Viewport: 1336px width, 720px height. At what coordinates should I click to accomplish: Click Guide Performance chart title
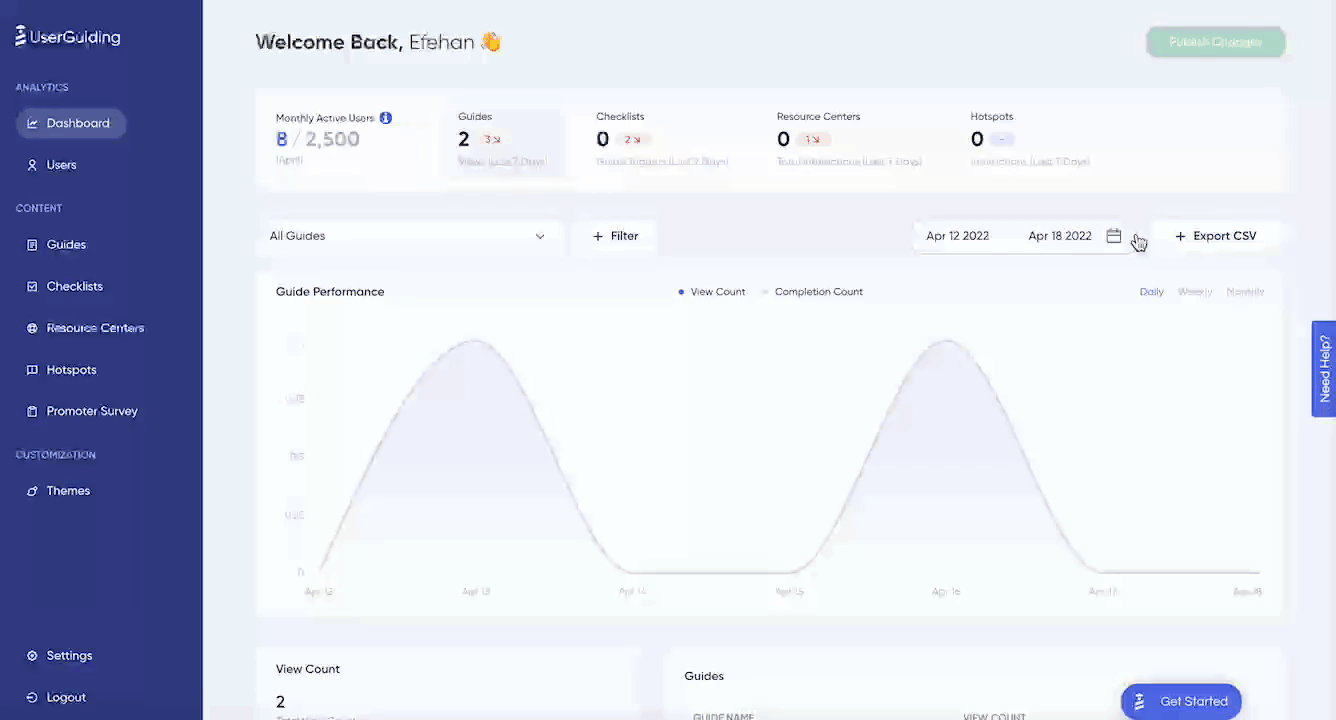click(330, 292)
